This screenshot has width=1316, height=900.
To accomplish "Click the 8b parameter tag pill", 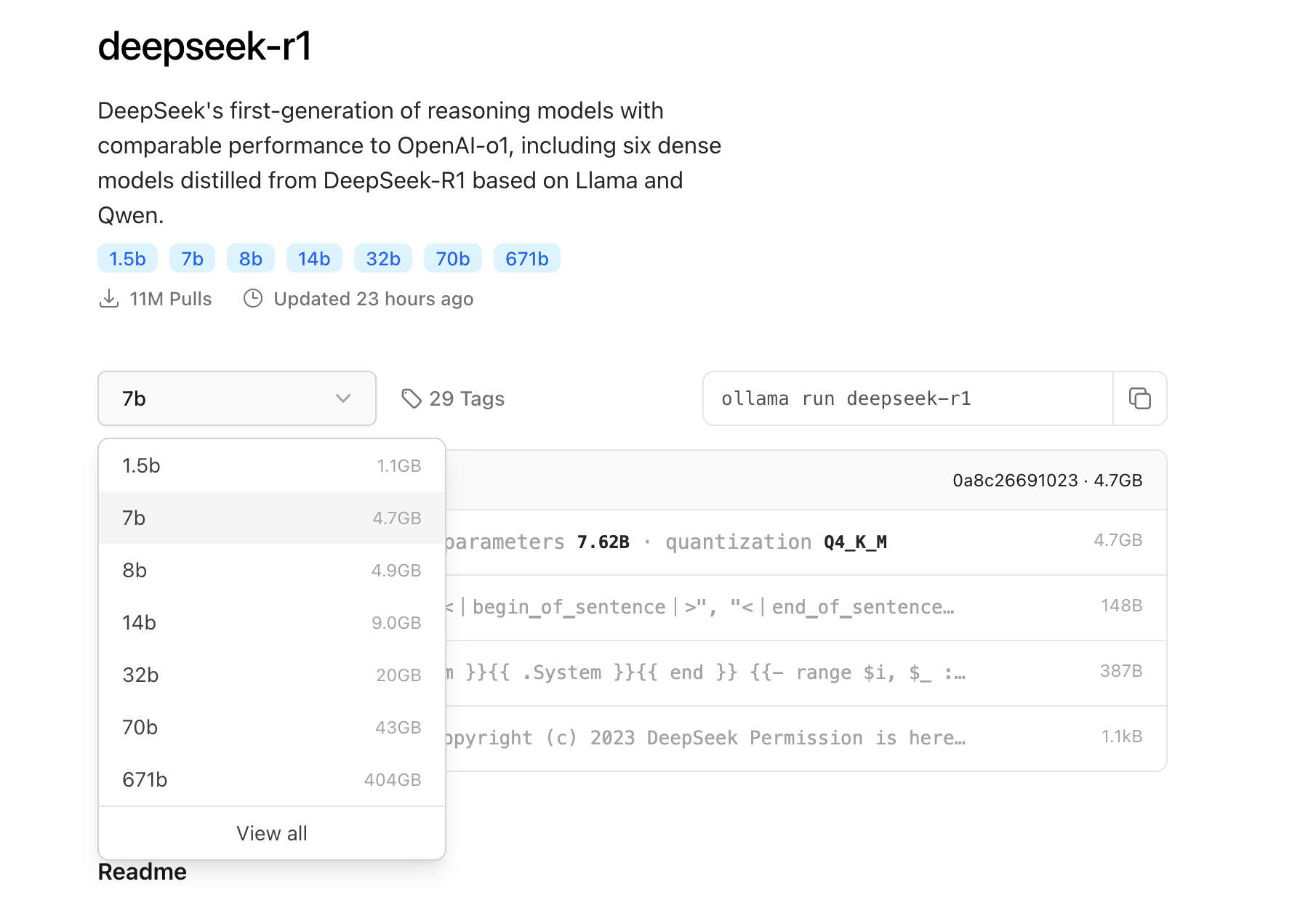I will point(250,258).
